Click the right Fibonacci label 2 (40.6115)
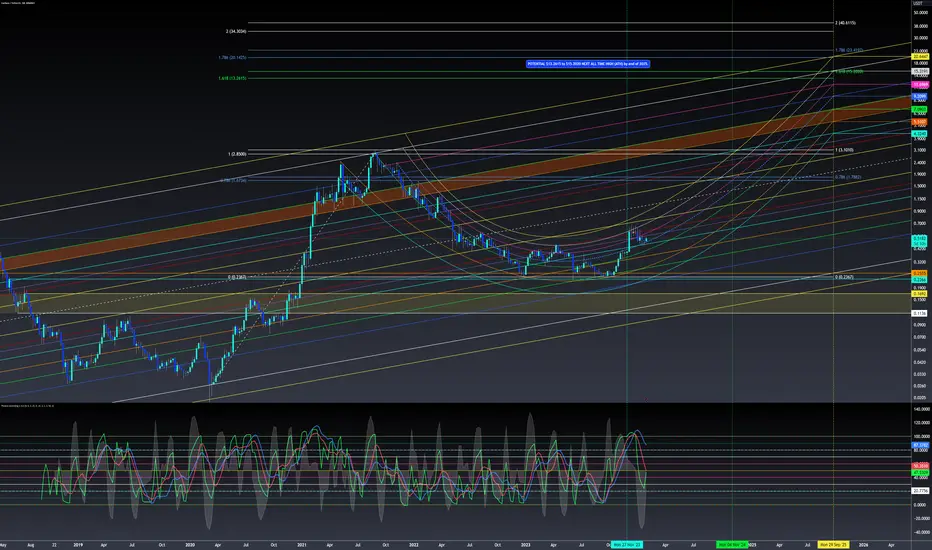Viewport: 932px width, 550px height. 845,23
